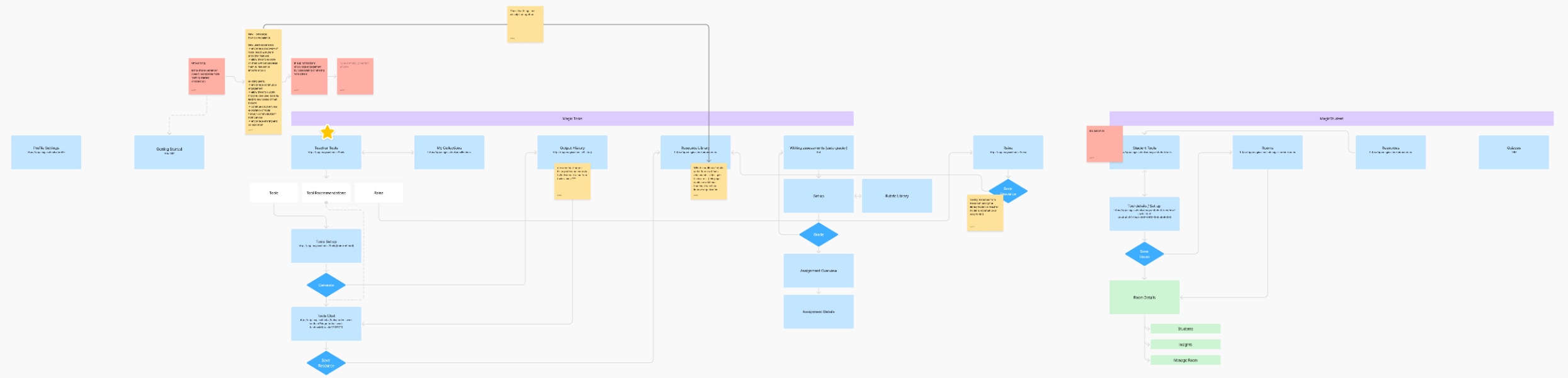The height and width of the screenshot is (378, 1568).
Task: Select the Tools Set up node
Action: pyautogui.click(x=326, y=246)
